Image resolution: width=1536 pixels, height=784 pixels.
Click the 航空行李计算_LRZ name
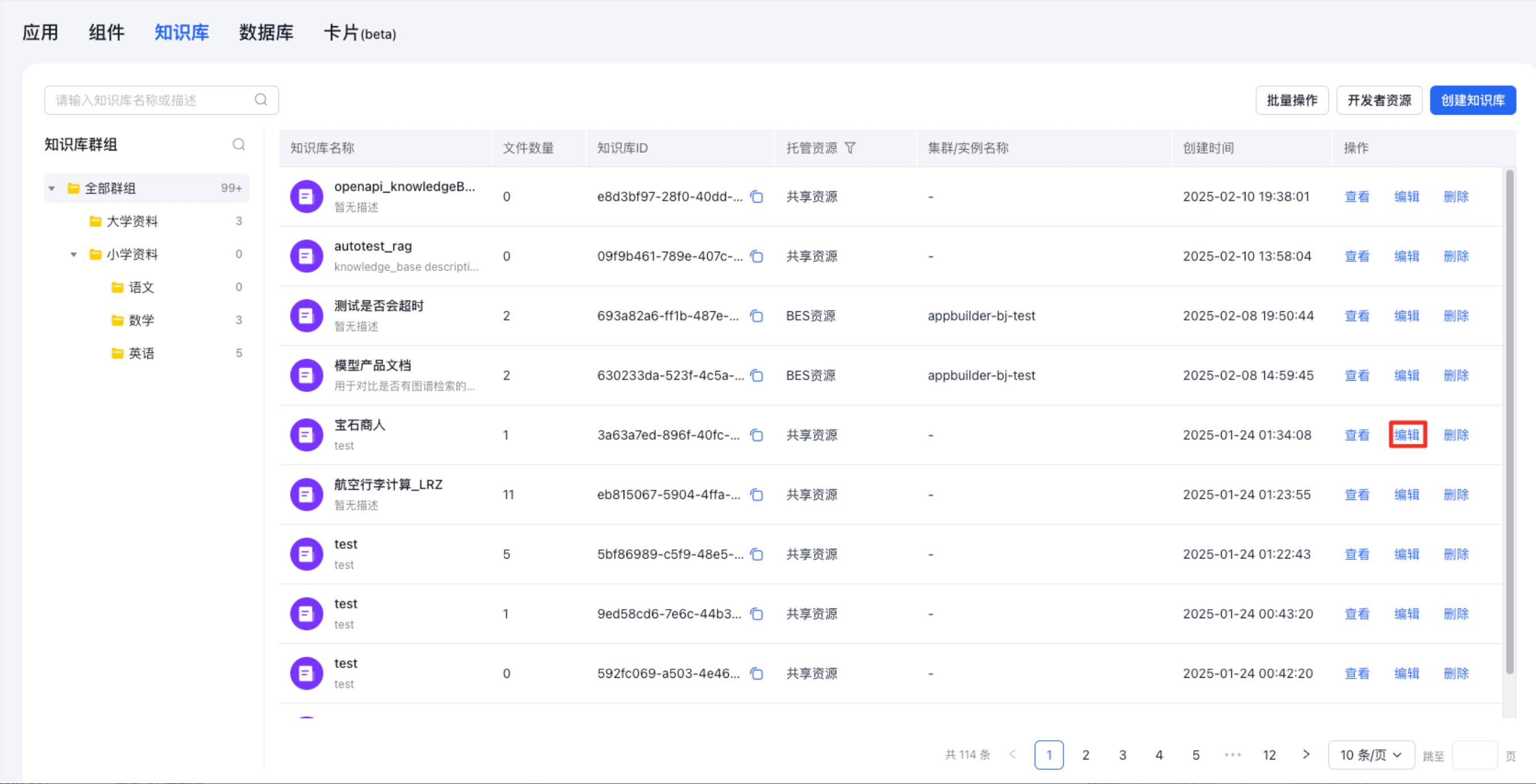[388, 485]
